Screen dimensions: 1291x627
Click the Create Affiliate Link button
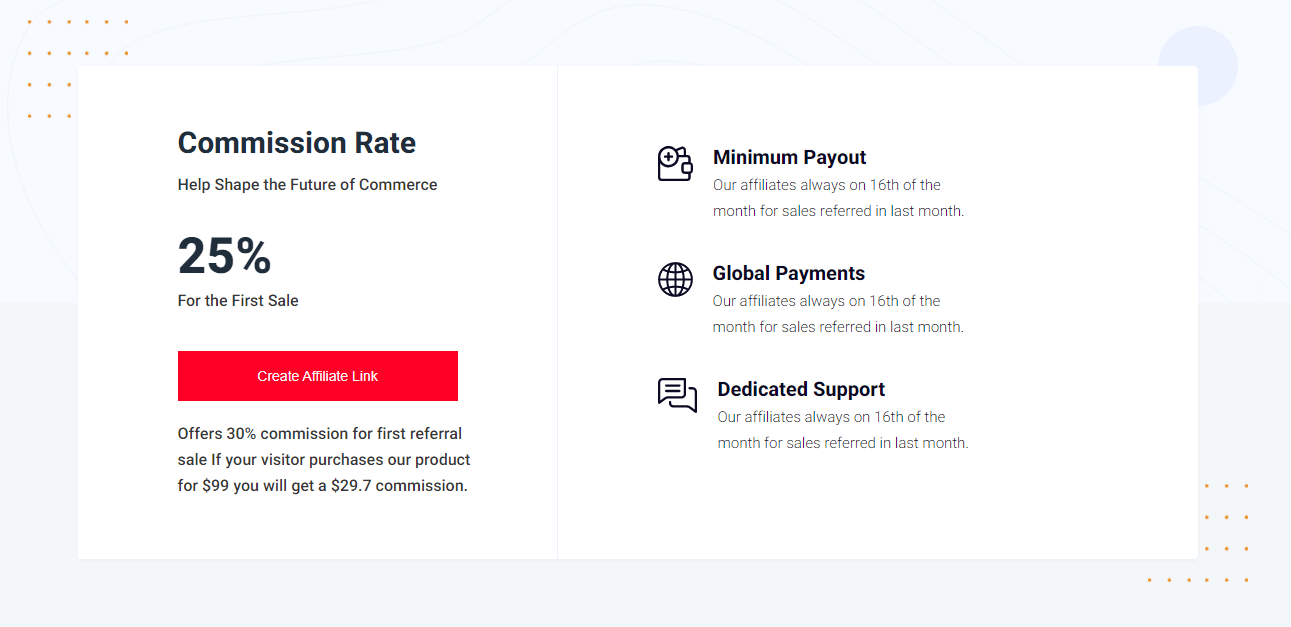318,376
